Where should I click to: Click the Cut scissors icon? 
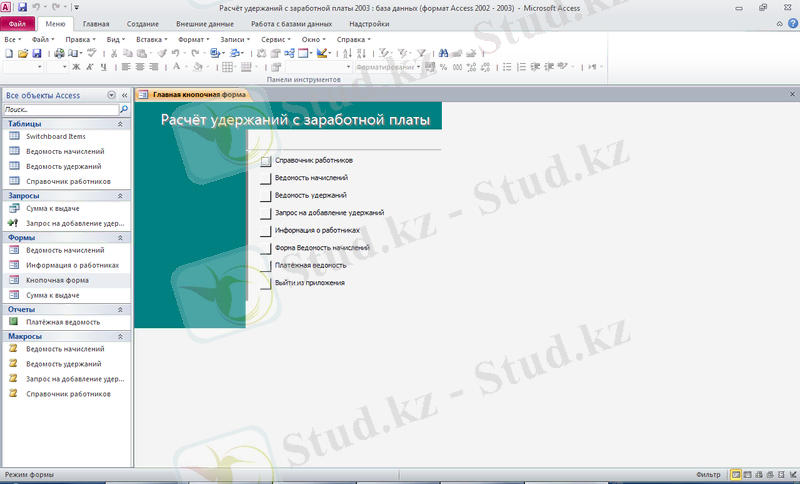click(114, 53)
